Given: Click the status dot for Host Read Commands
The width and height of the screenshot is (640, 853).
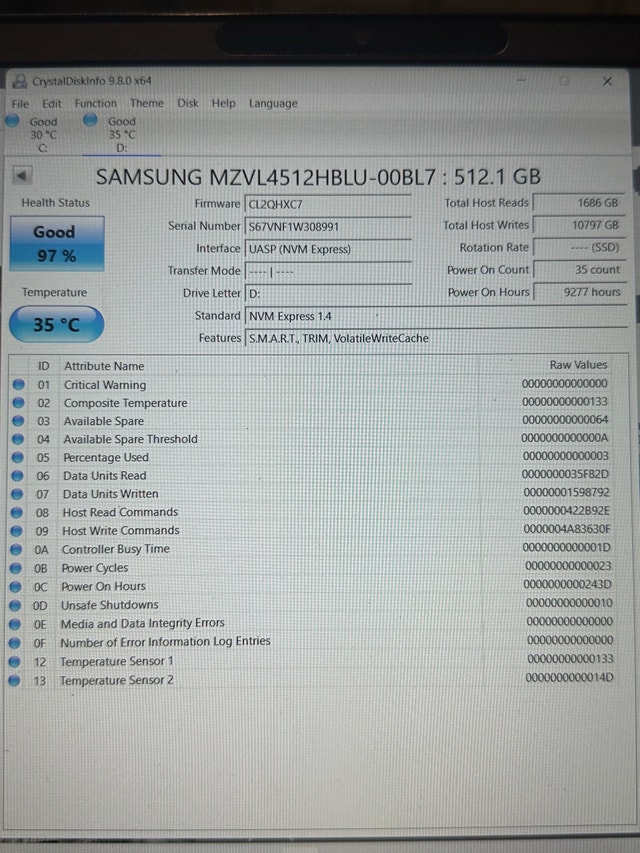Looking at the screenshot, I should [17, 513].
